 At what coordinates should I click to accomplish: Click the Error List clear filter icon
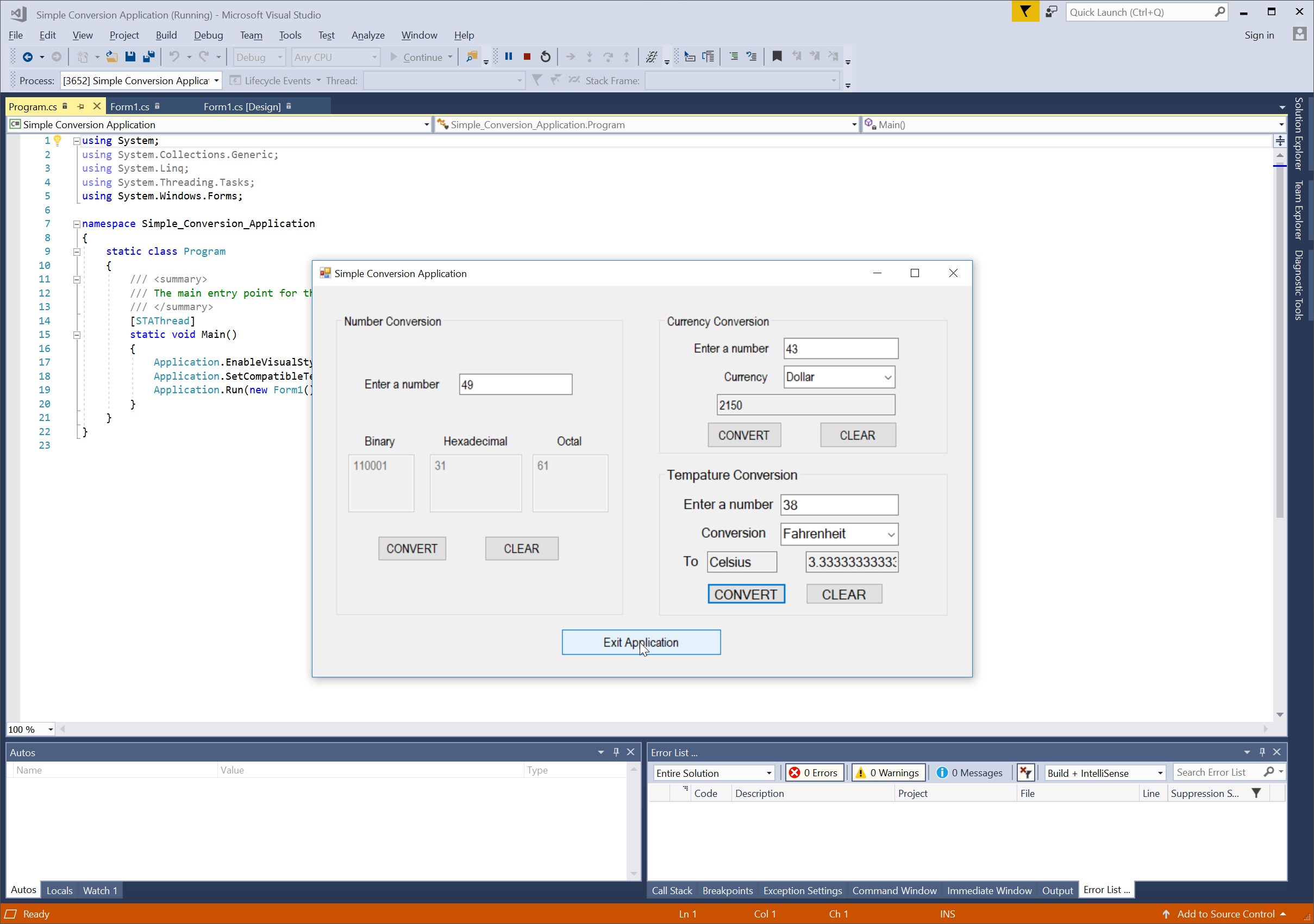point(1025,772)
